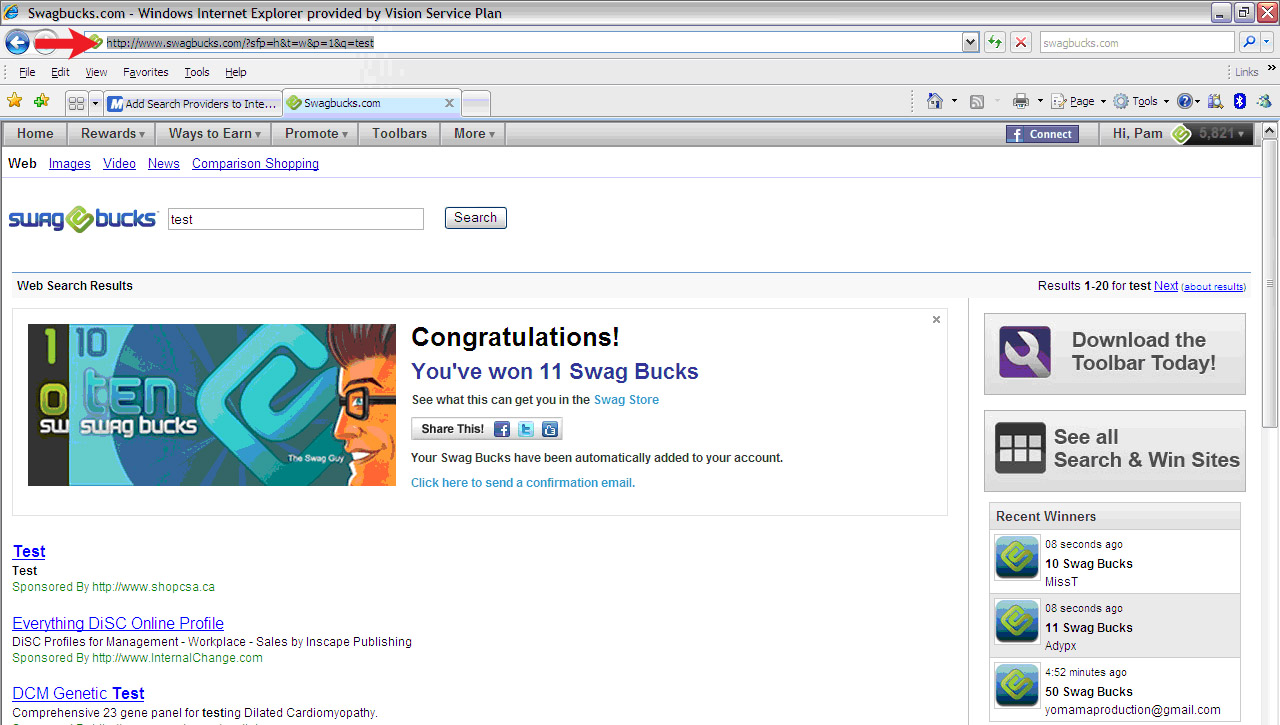Open the Edit menu
The width and height of the screenshot is (1280, 725).
60,72
